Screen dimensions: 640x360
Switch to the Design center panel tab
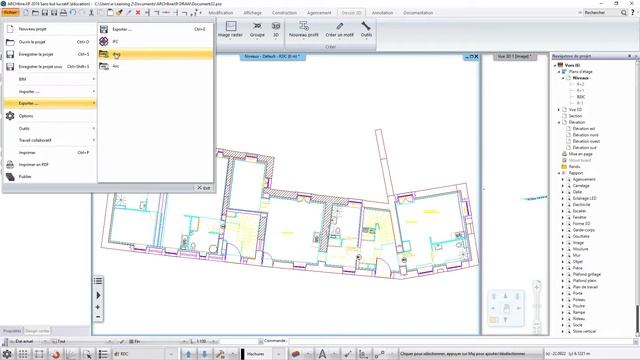tap(37, 331)
